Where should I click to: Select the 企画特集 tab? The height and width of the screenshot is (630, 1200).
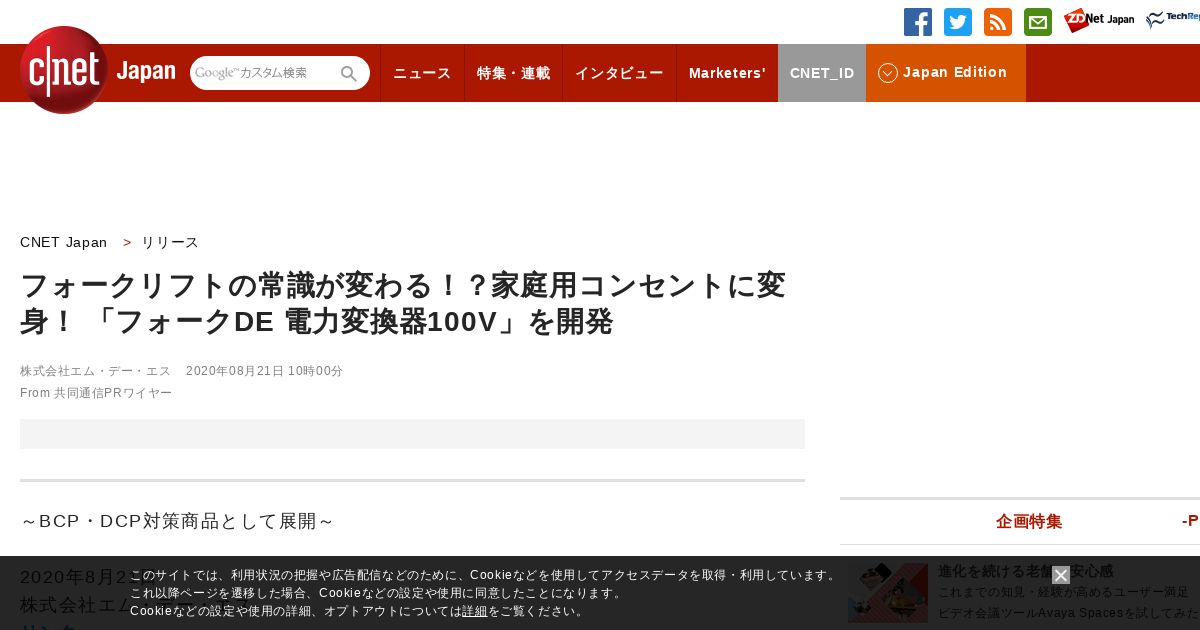click(x=1029, y=521)
